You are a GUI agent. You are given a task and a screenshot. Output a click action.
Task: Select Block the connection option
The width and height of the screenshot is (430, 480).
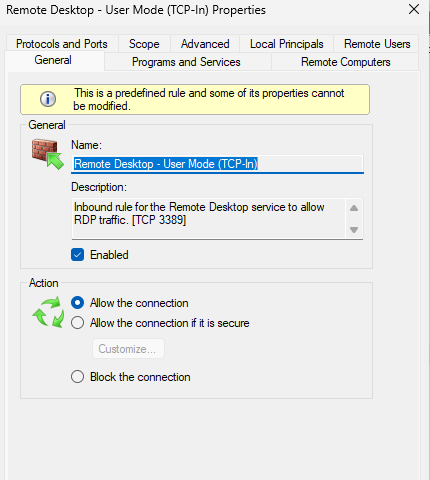point(77,377)
